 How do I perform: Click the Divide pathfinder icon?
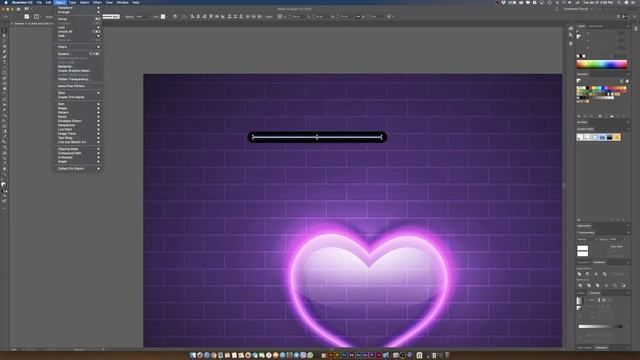click(580, 285)
